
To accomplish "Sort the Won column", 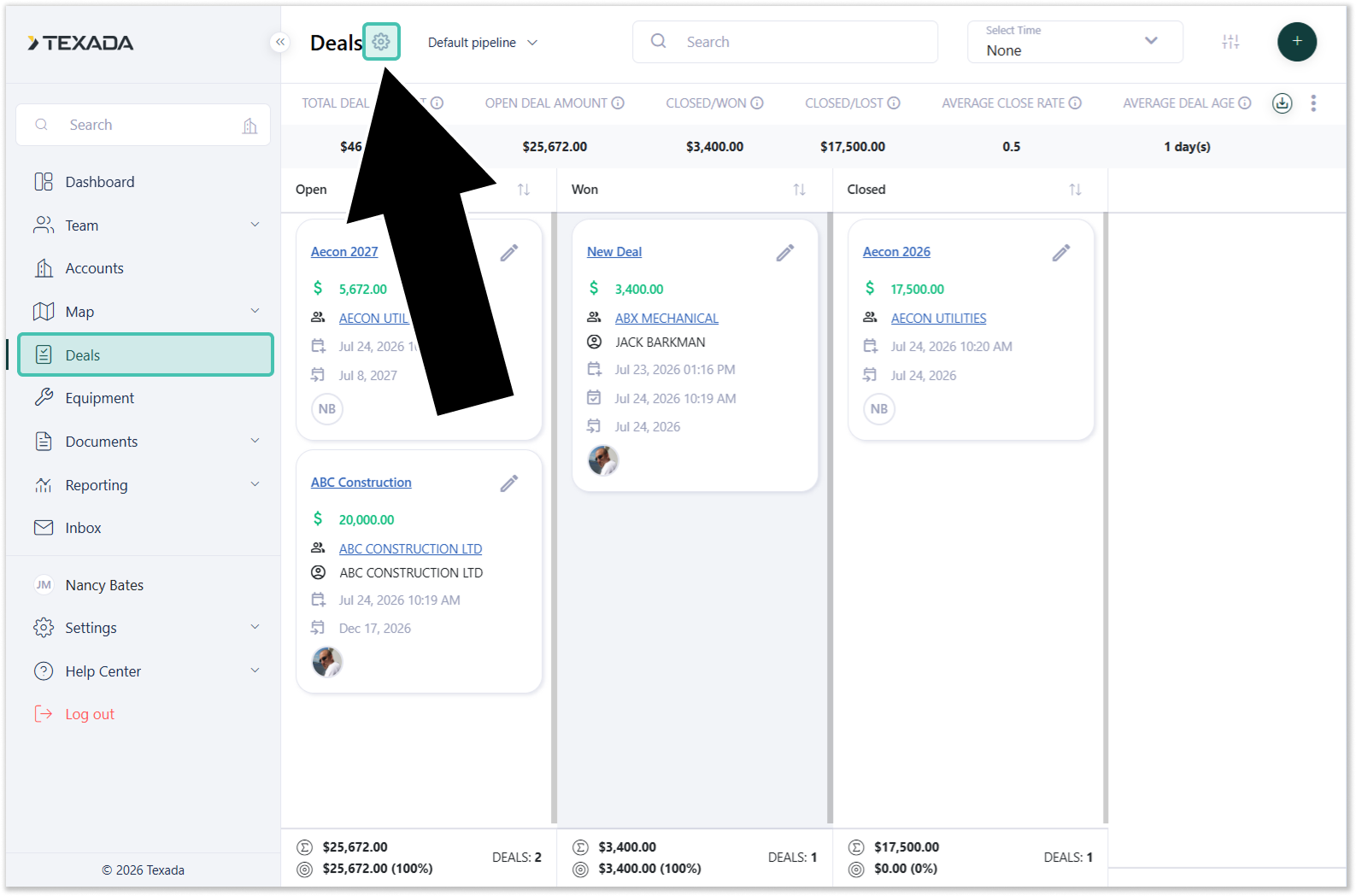I will tap(799, 190).
